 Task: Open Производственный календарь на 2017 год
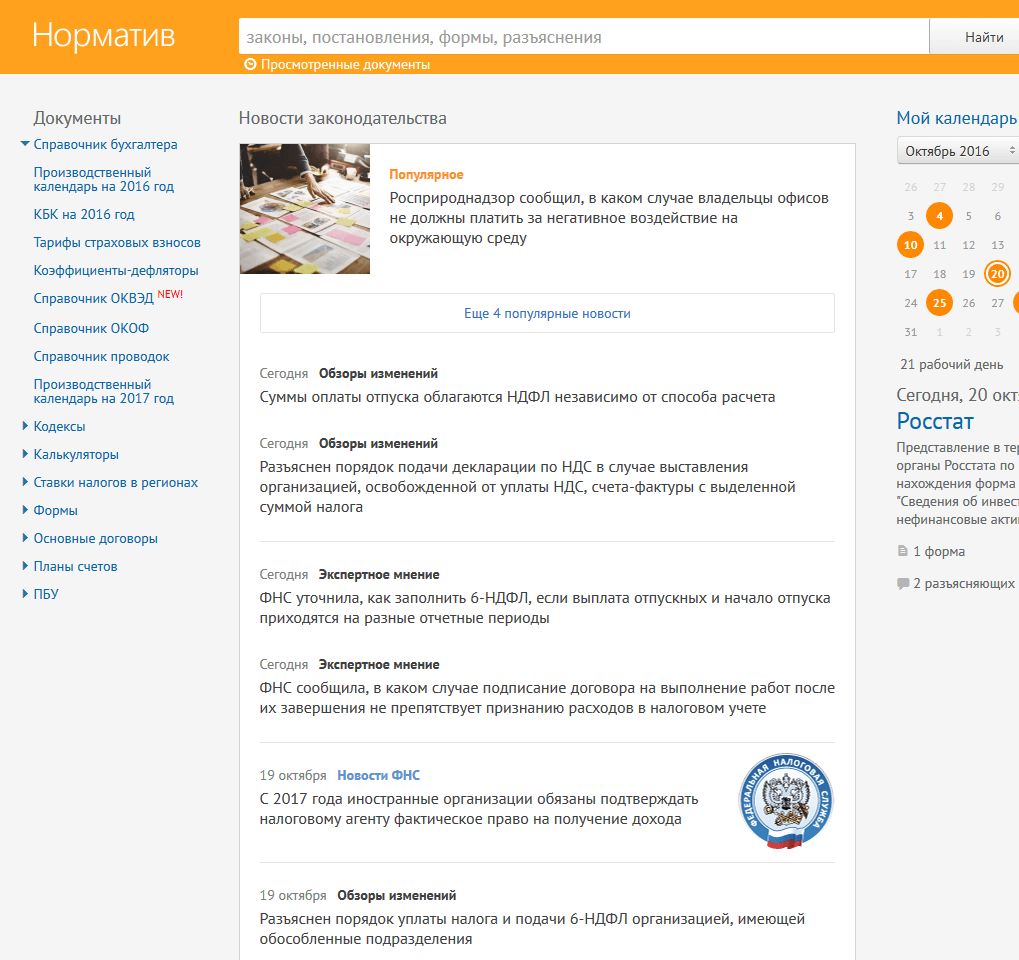104,391
